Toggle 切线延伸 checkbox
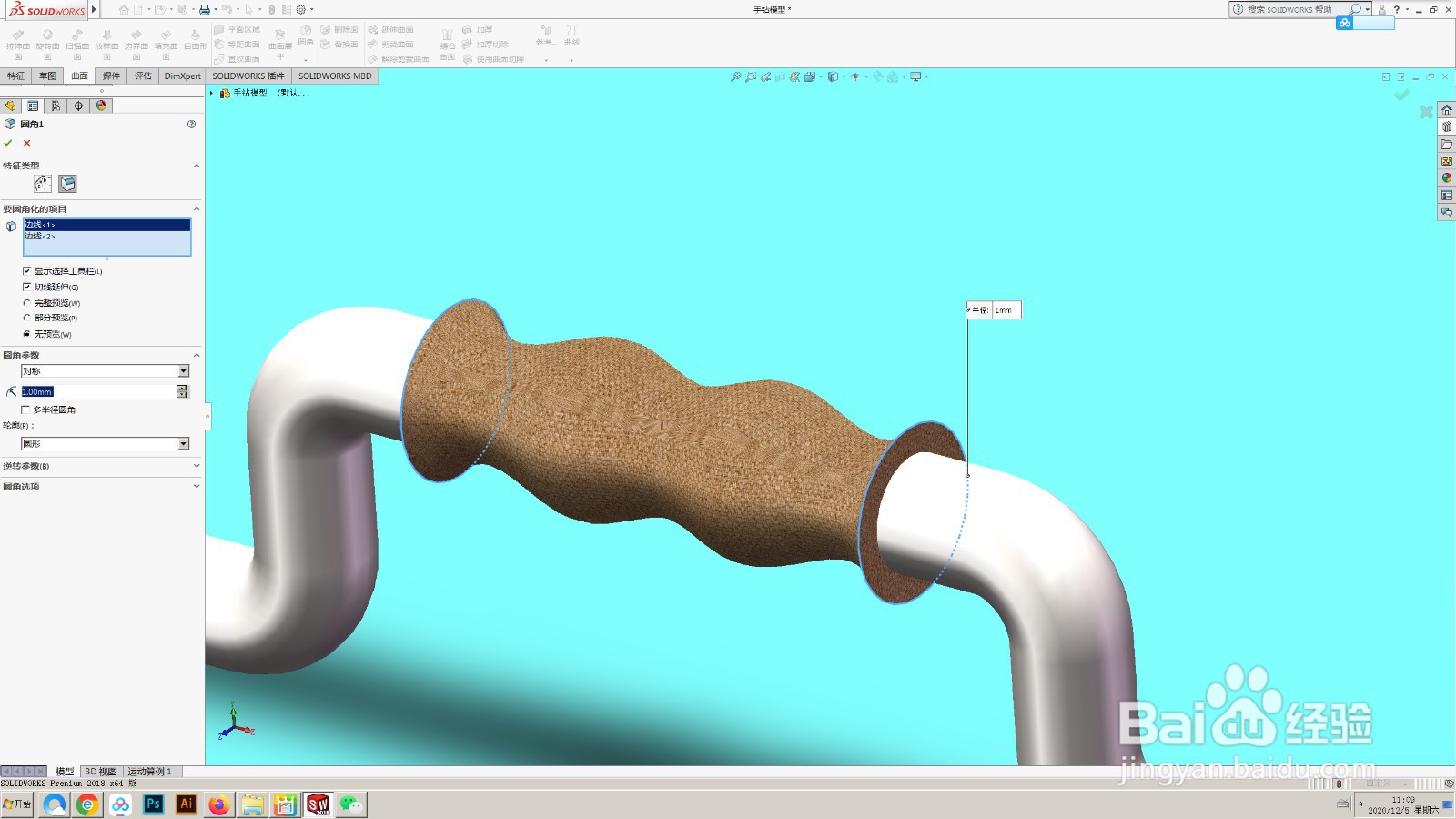 [26, 287]
